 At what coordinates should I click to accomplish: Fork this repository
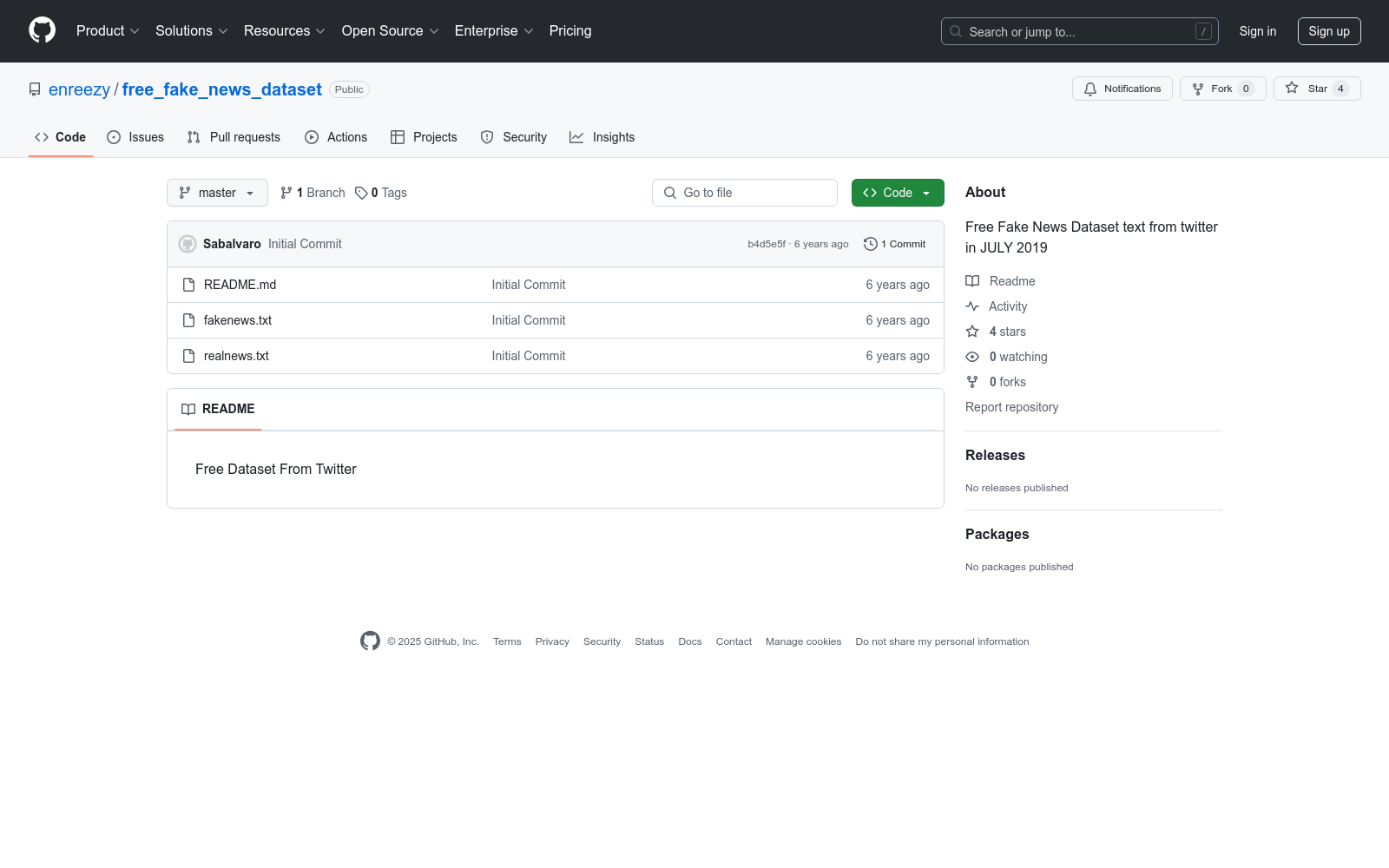click(x=1222, y=89)
